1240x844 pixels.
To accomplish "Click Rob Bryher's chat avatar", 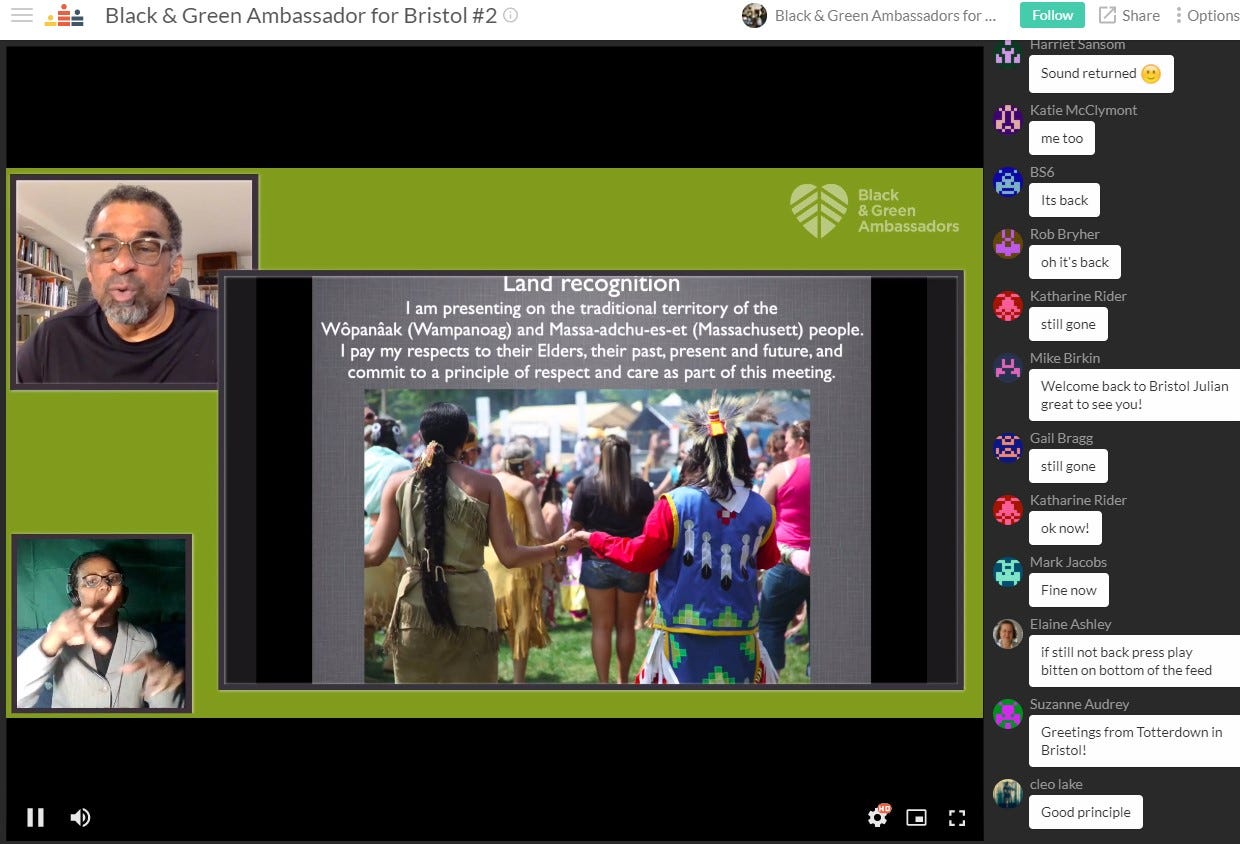I will click(1008, 243).
